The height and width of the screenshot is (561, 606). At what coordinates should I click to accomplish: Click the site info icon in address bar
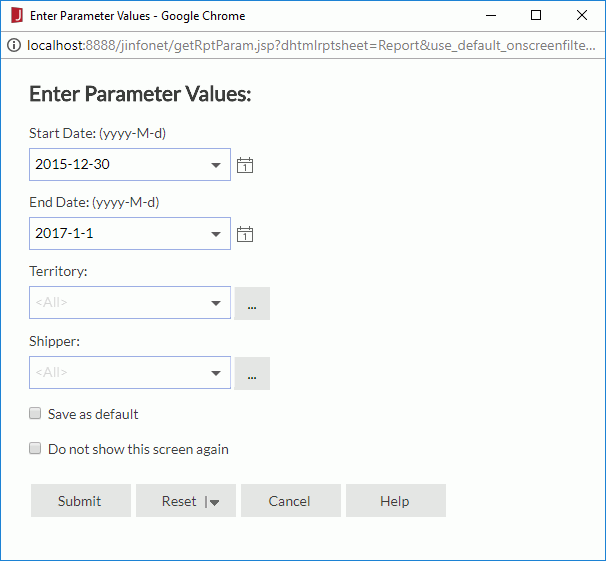(x=14, y=45)
